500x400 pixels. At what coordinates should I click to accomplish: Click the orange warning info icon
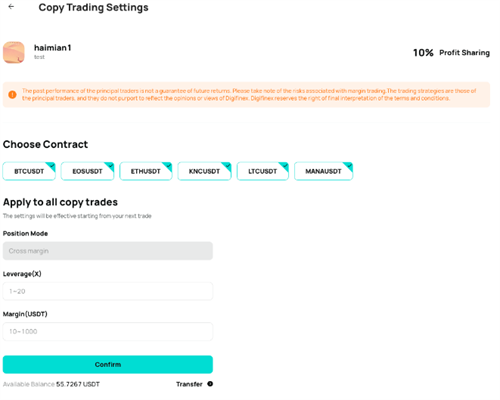click(x=12, y=95)
